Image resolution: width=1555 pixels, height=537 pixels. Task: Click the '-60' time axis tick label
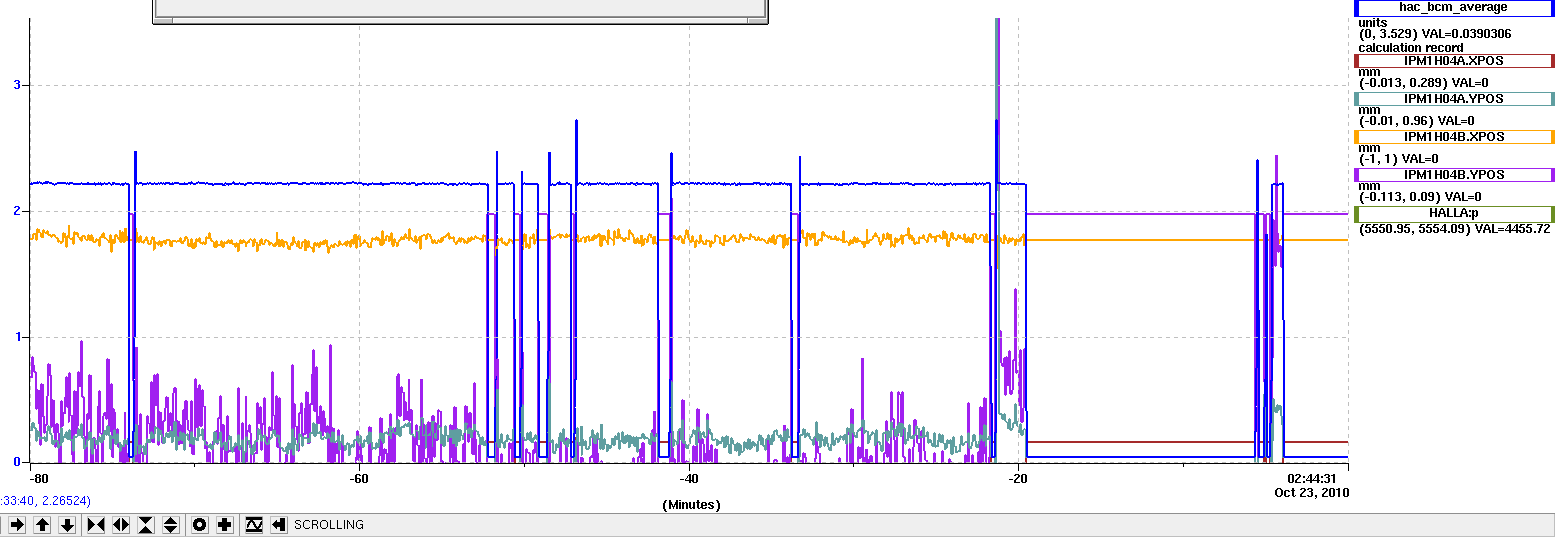tap(360, 479)
